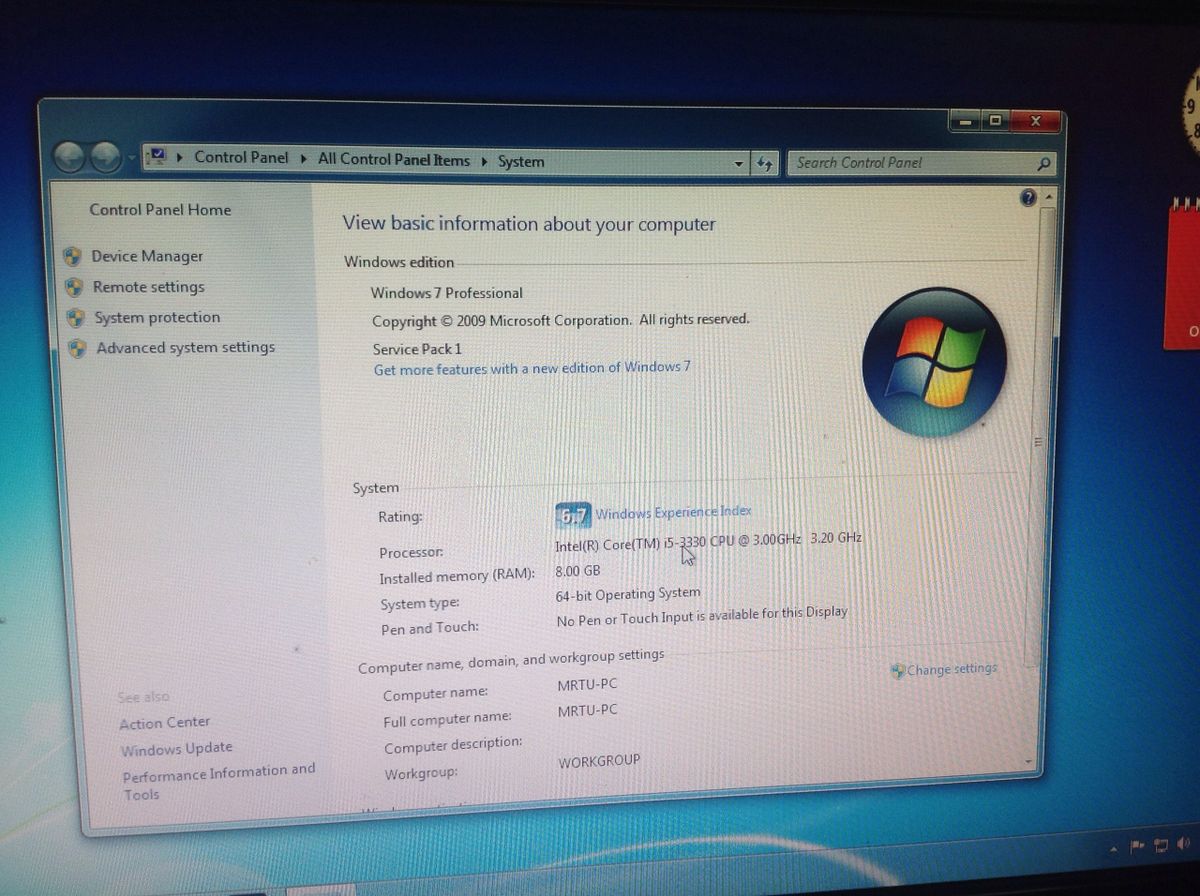Open Remote settings link
The width and height of the screenshot is (1200, 896).
(x=149, y=287)
